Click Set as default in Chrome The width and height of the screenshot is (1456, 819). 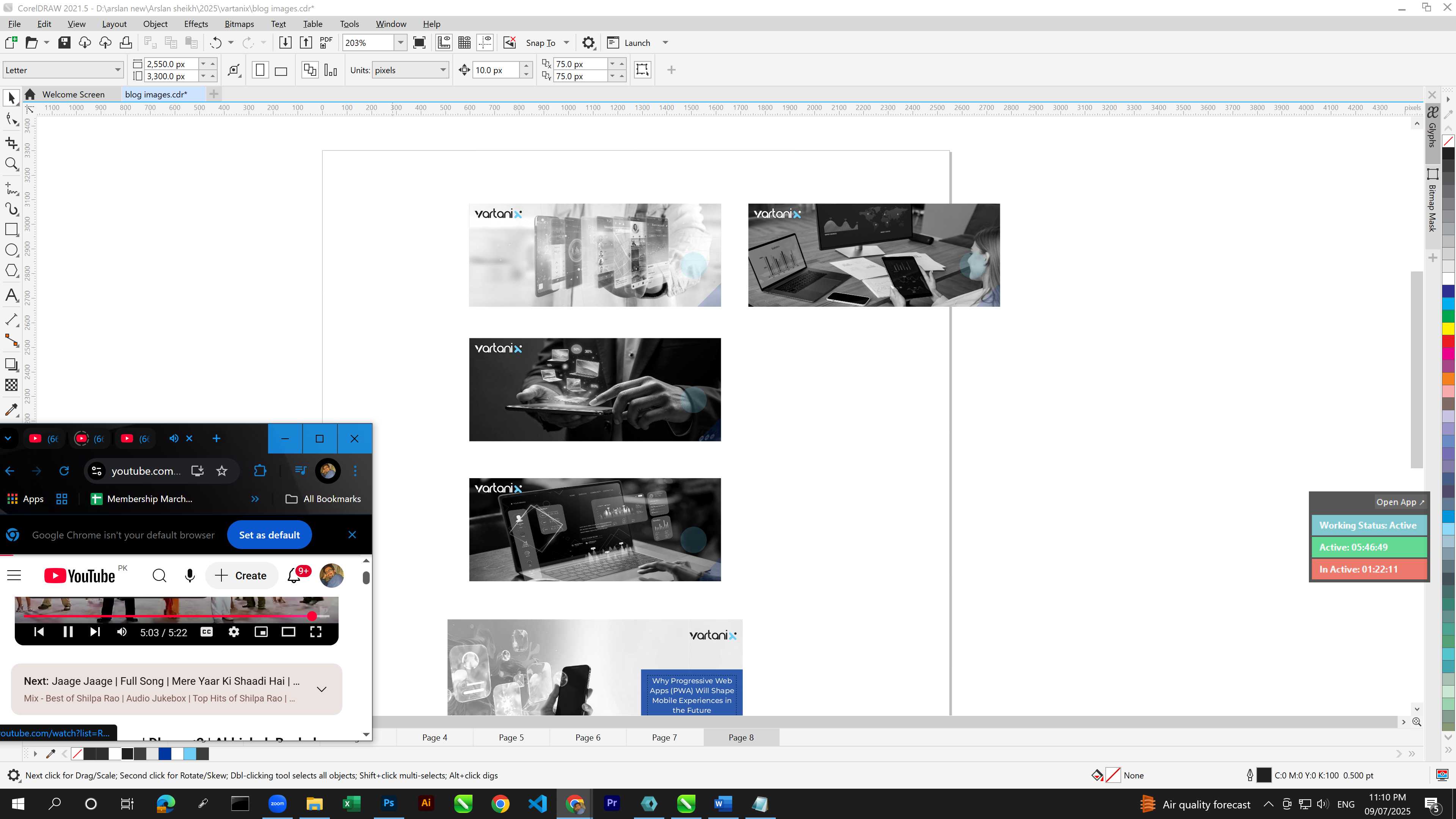270,535
